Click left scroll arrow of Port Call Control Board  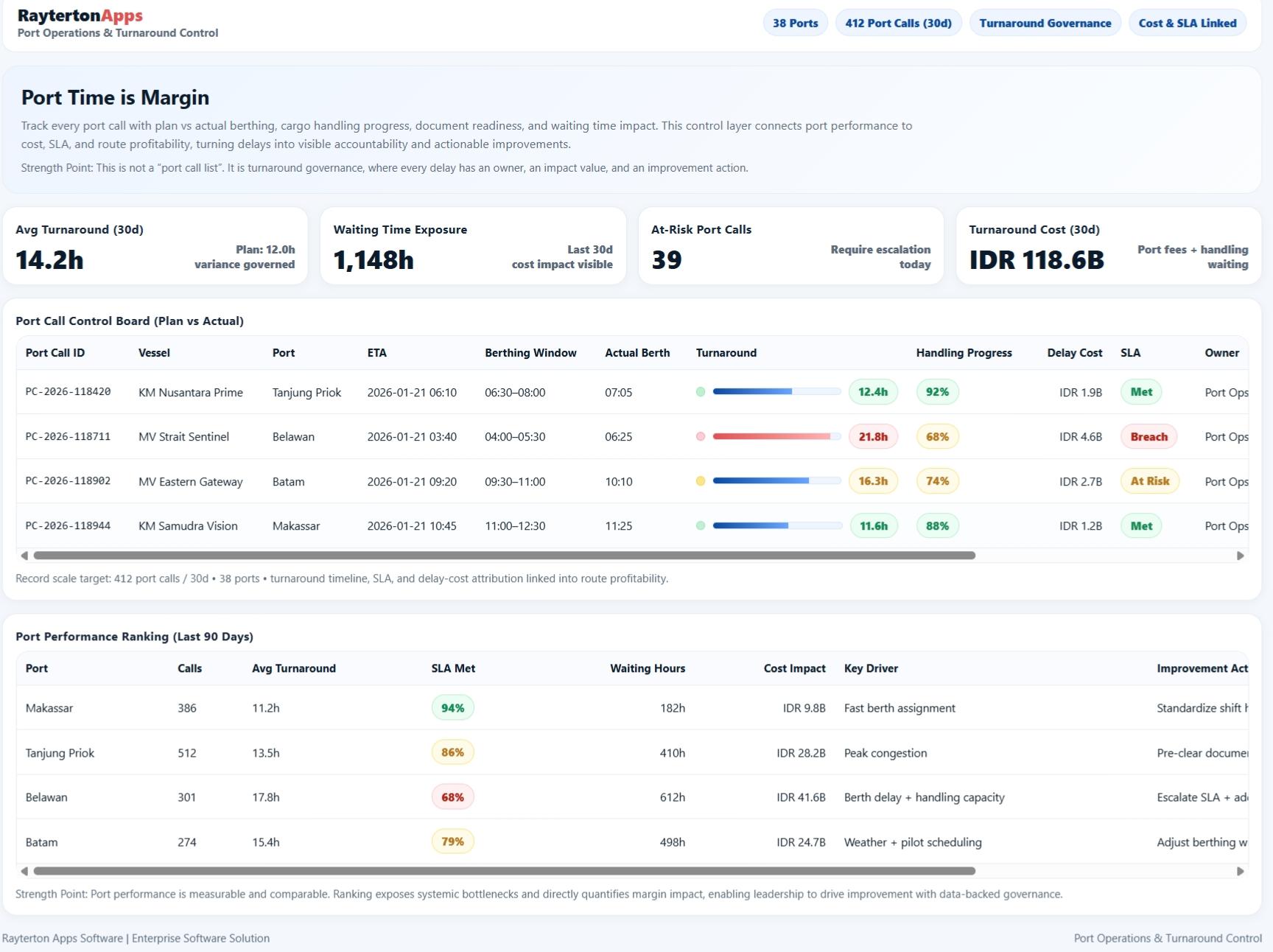pyautogui.click(x=24, y=556)
